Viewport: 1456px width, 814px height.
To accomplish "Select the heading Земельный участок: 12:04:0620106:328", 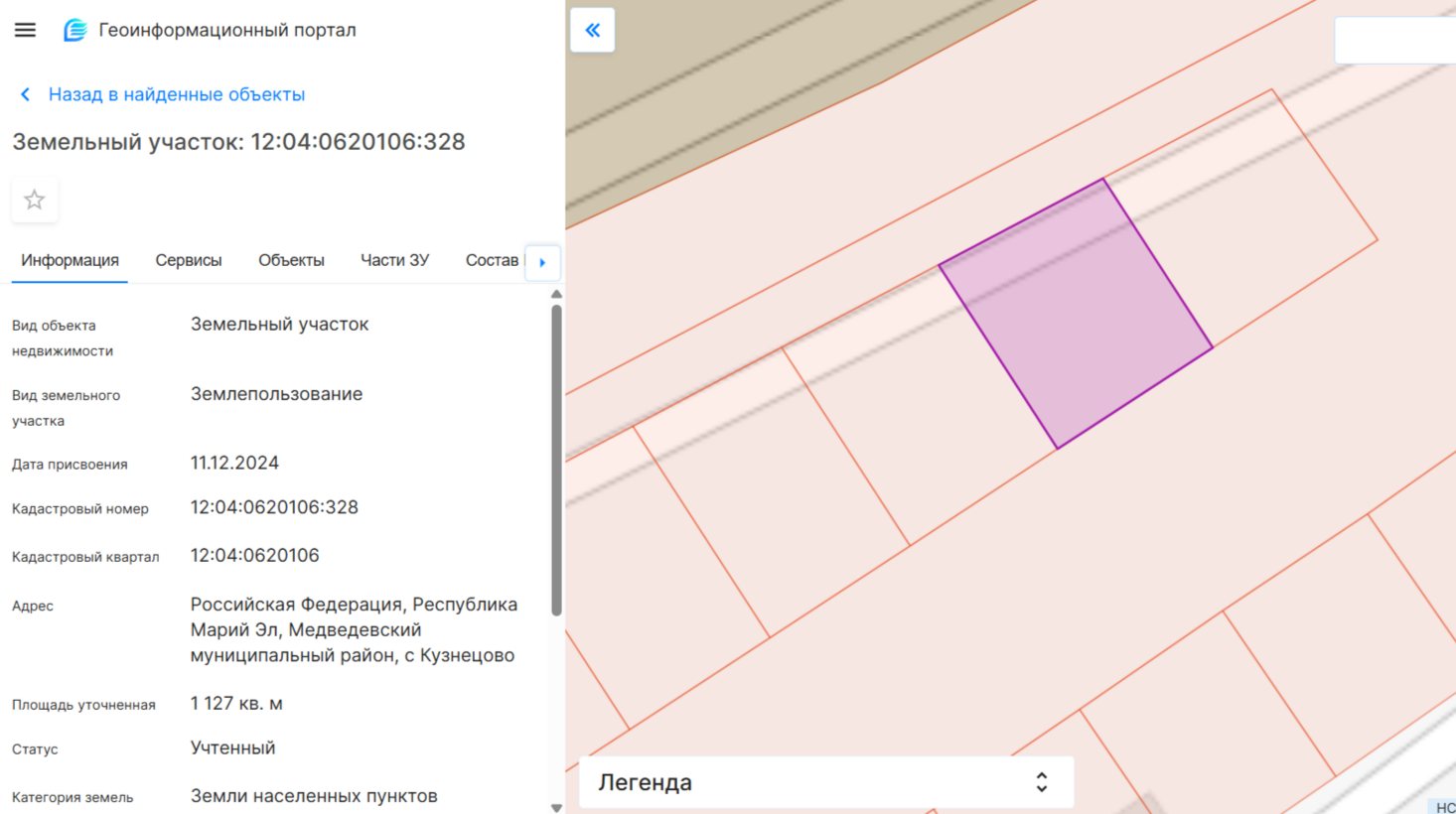I will tap(238, 142).
